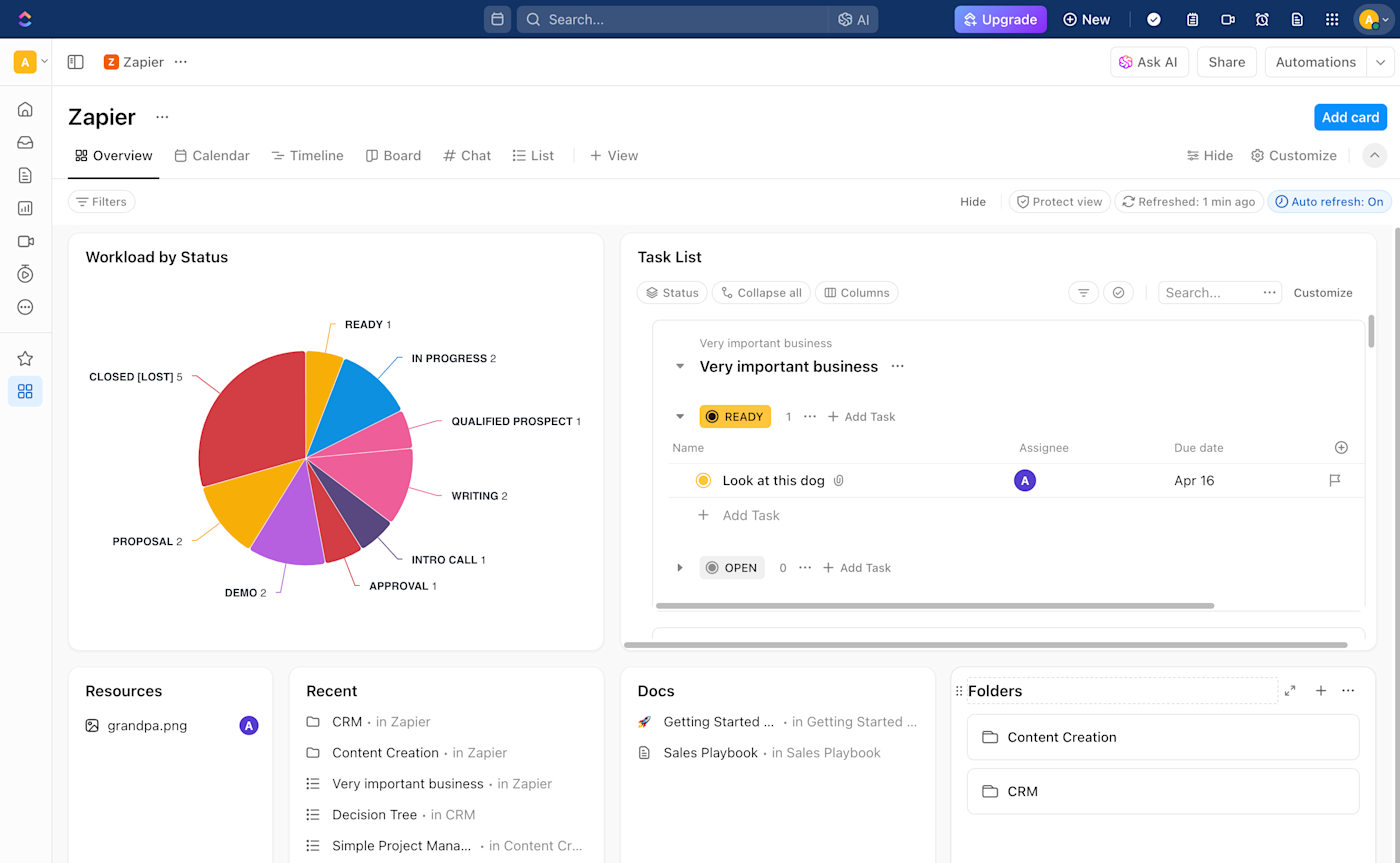This screenshot has width=1400, height=863.
Task: Switch to the Board tab
Action: click(393, 156)
